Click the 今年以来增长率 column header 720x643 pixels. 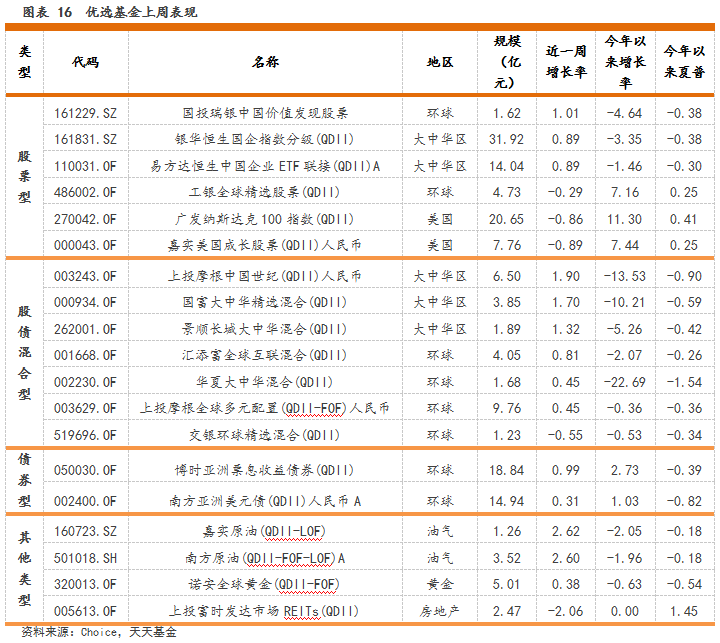coord(625,62)
